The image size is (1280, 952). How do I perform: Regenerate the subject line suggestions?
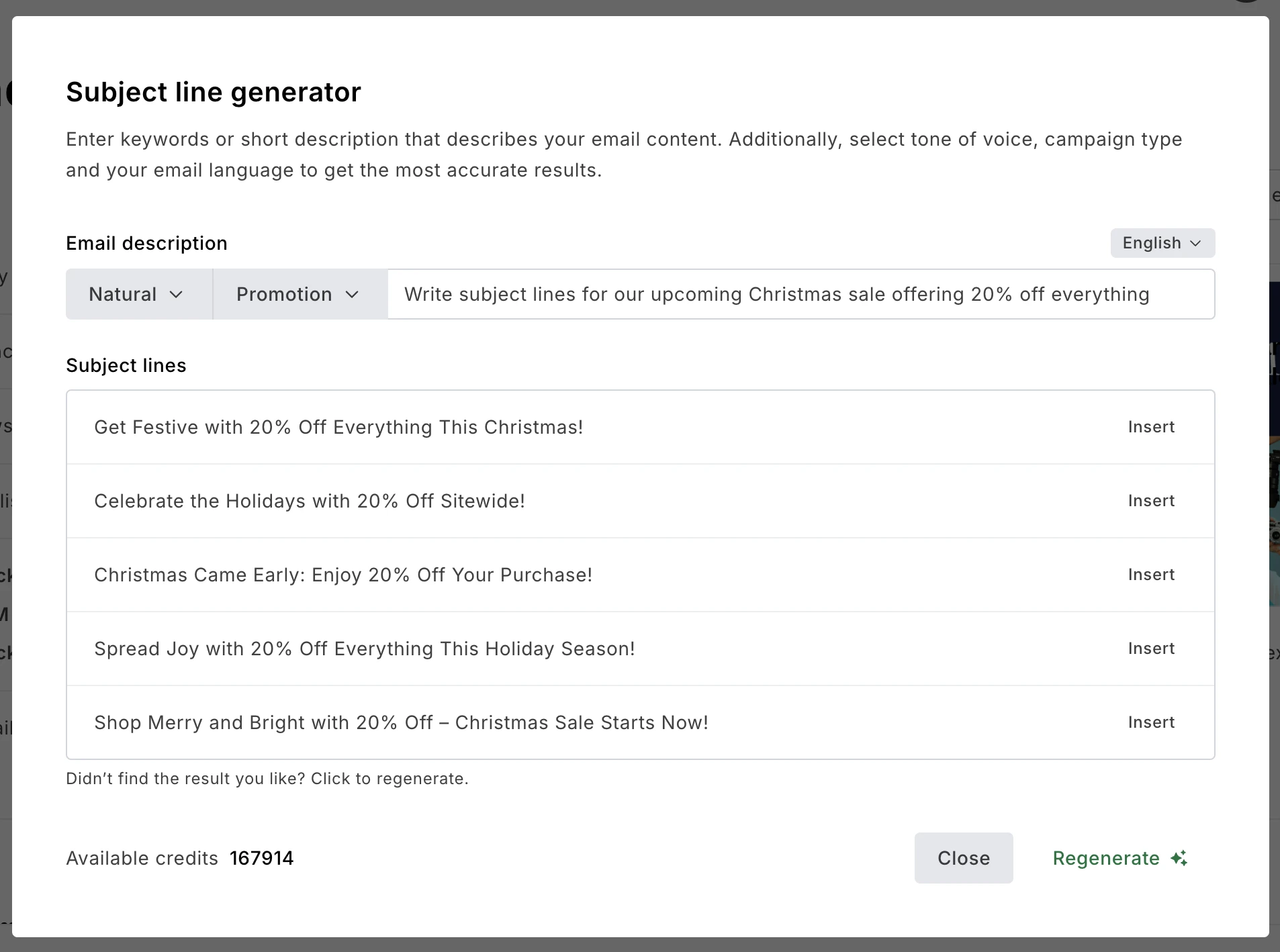(x=1106, y=858)
